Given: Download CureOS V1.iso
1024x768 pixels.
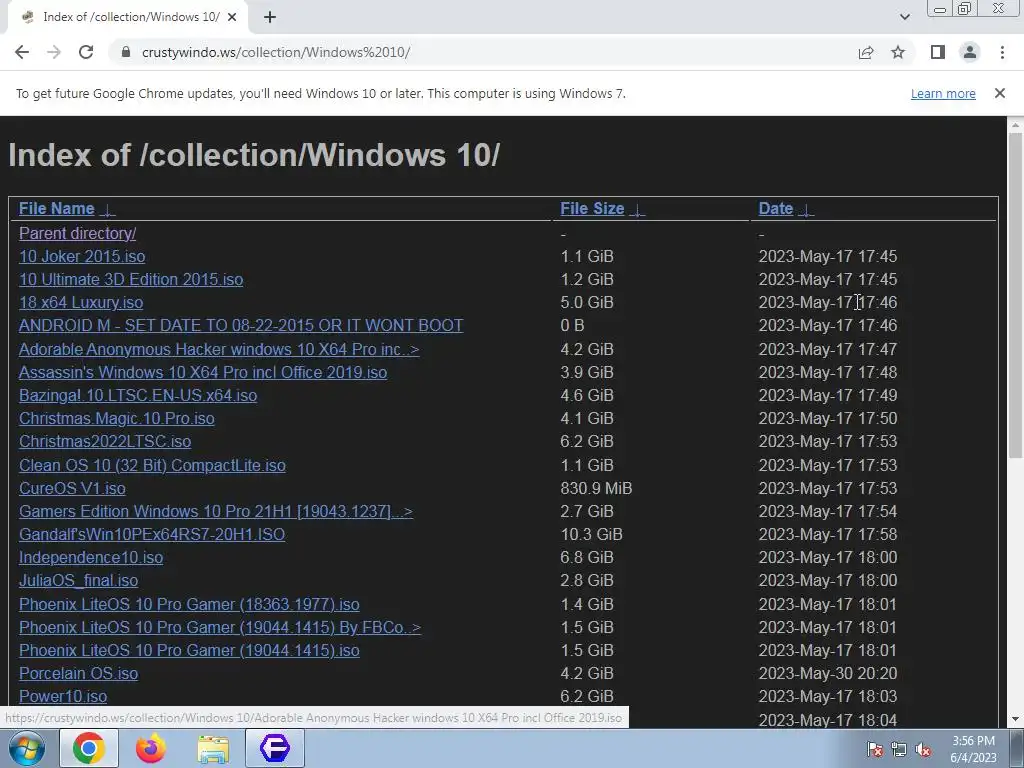Looking at the screenshot, I should (72, 488).
